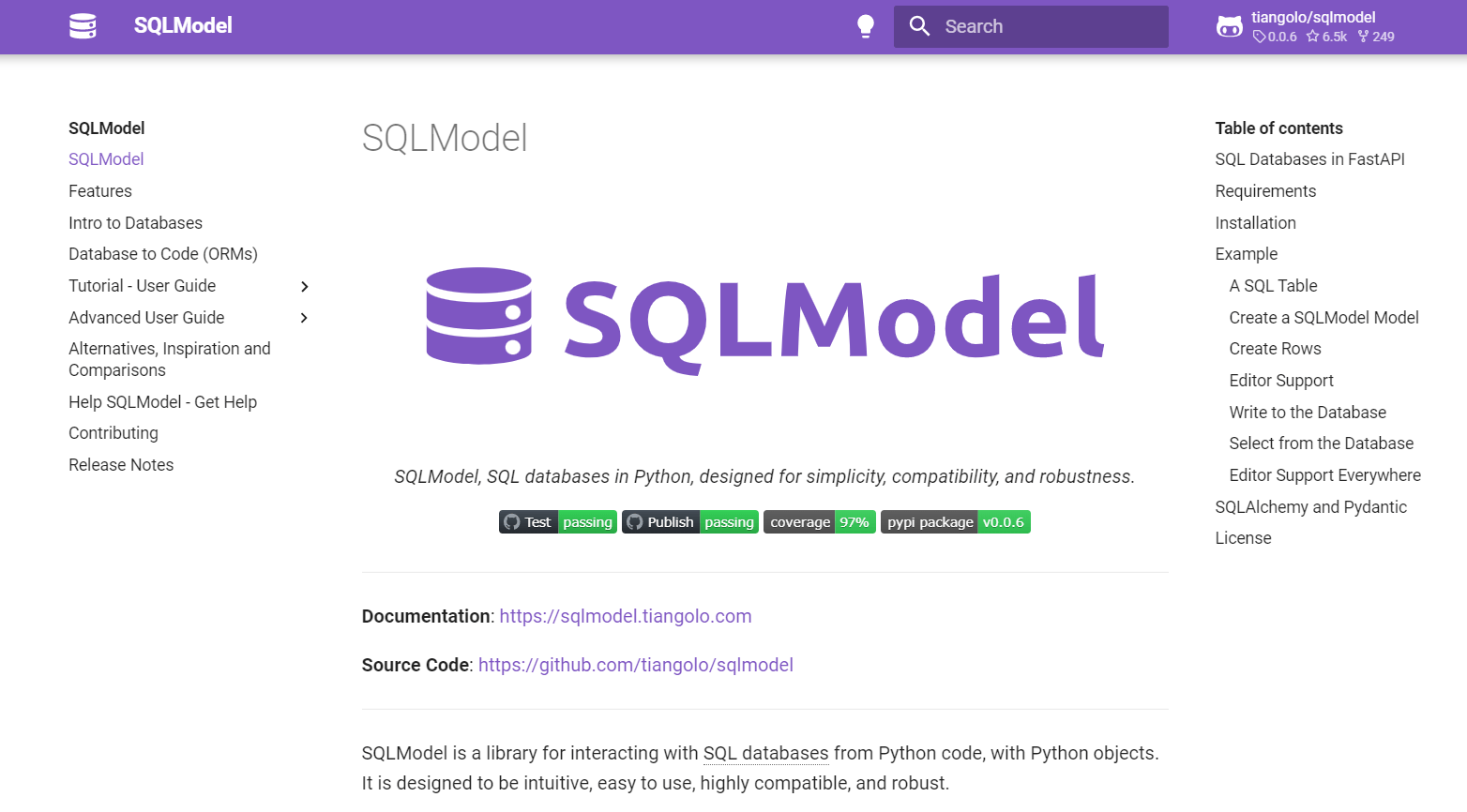The image size is (1467, 812).
Task: Jump to Create a SQLModel Model section
Action: (1323, 318)
